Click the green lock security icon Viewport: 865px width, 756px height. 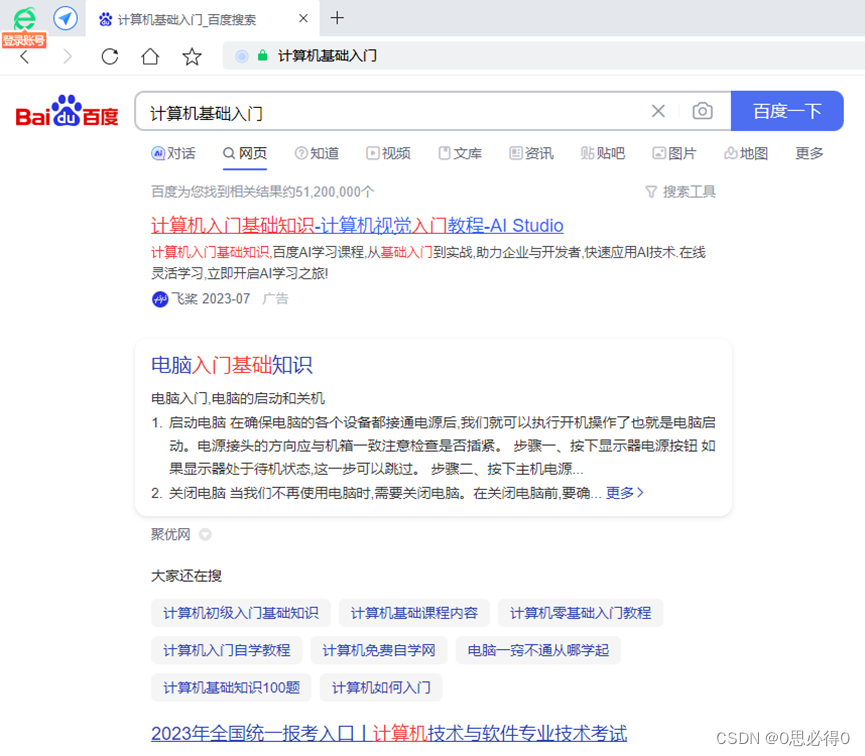point(263,56)
